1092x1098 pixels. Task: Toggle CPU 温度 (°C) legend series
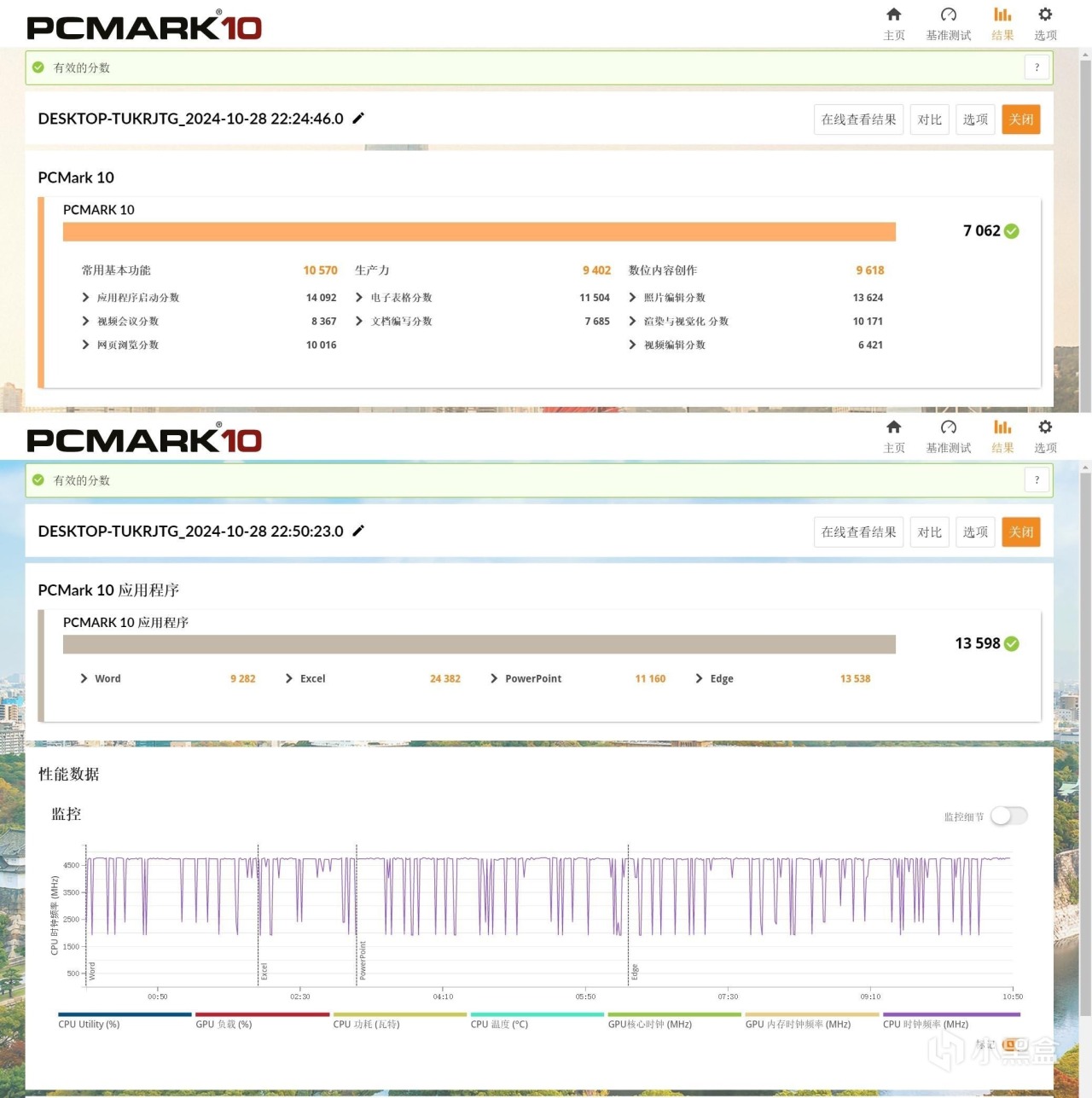pos(537,1020)
